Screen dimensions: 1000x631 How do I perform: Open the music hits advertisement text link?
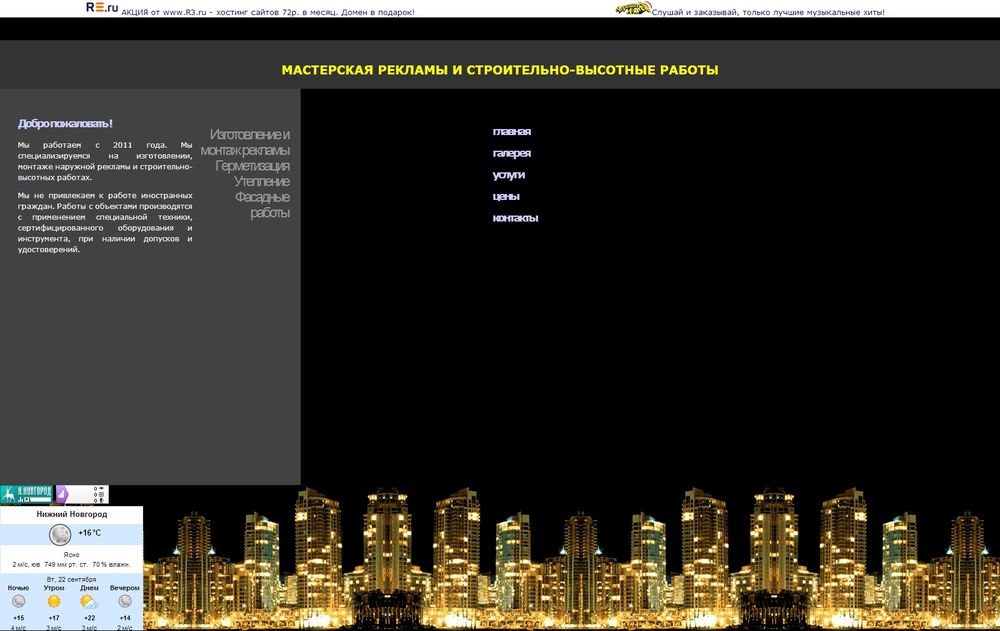(x=768, y=12)
